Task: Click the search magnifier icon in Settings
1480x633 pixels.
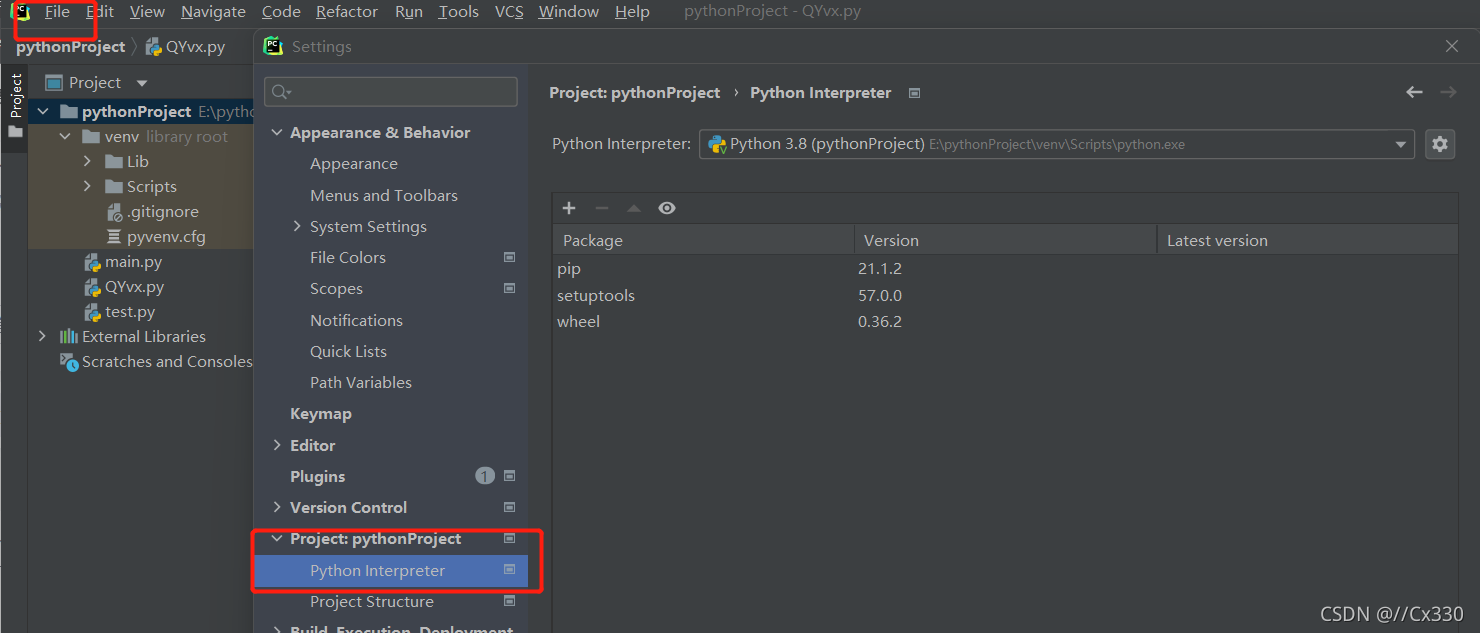Action: click(281, 92)
